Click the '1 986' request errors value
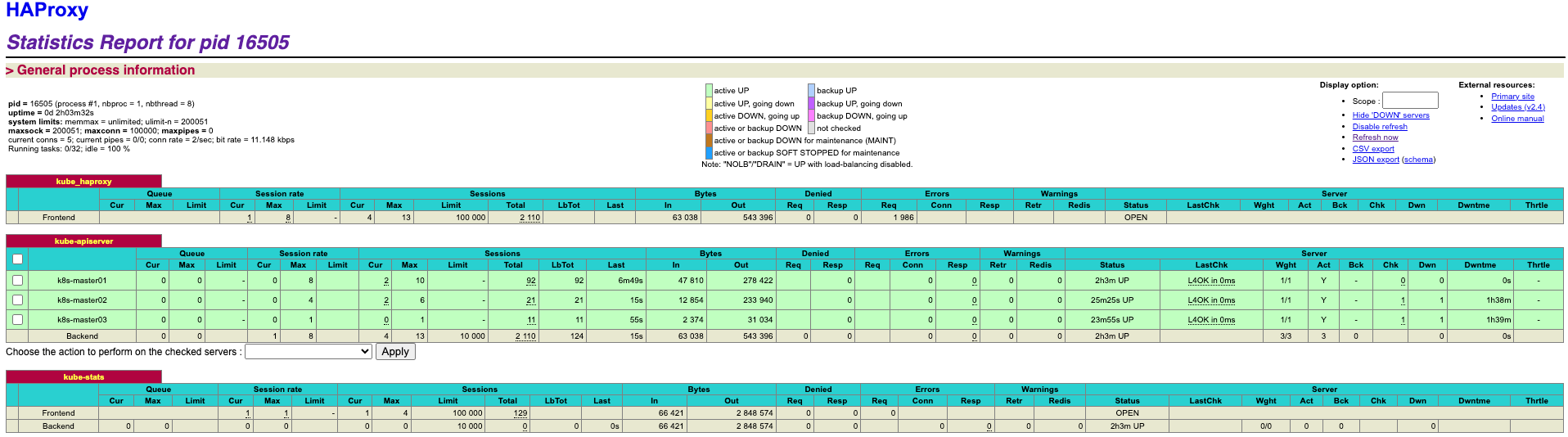This screenshot has width=1568, height=437. click(x=903, y=218)
